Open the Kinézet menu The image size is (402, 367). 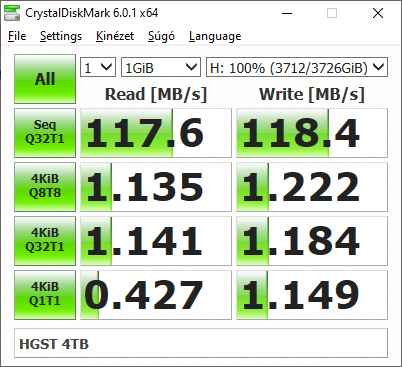pyautogui.click(x=115, y=36)
